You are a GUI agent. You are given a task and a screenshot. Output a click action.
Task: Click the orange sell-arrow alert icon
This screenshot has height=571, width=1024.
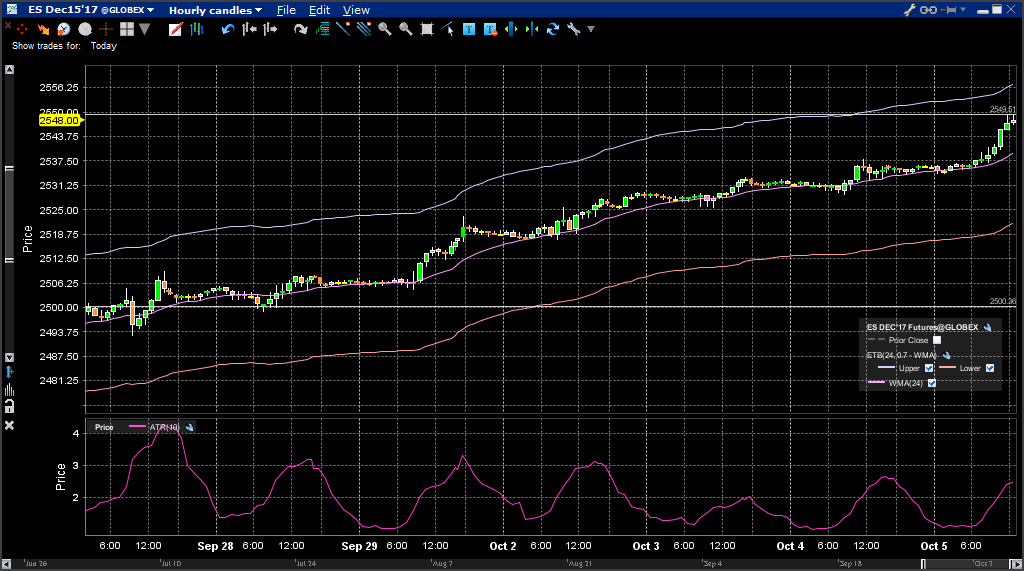(x=43, y=29)
